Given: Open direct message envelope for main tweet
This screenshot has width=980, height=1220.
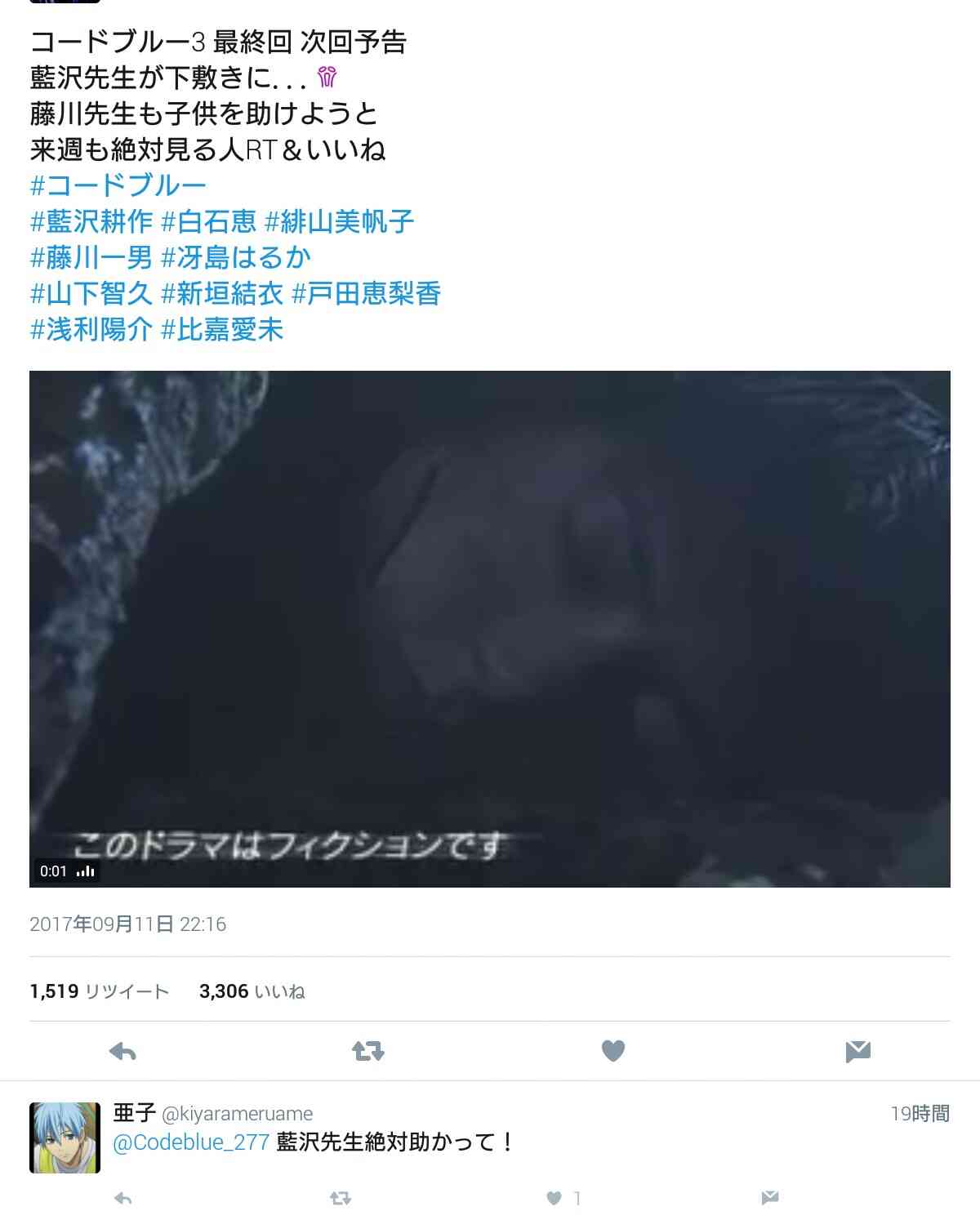Looking at the screenshot, I should pyautogui.click(x=857, y=1051).
